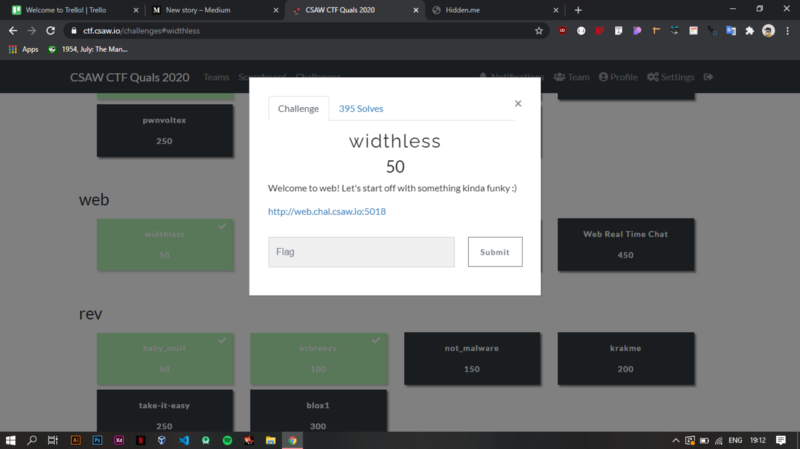The image size is (800, 449).
Task: Open Windows taskbar search
Action: click(32, 440)
